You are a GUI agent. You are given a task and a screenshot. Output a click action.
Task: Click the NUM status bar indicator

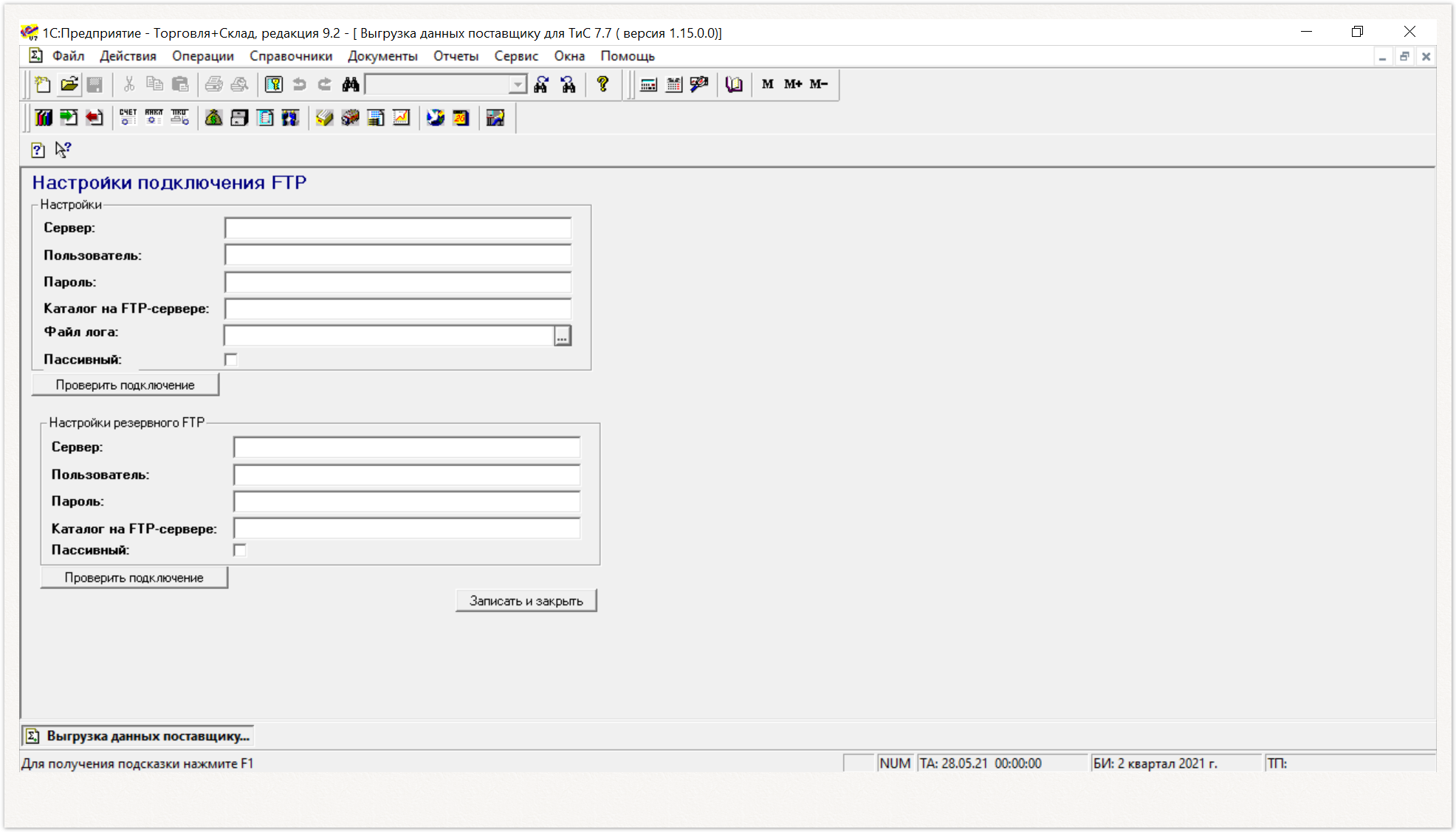(895, 763)
